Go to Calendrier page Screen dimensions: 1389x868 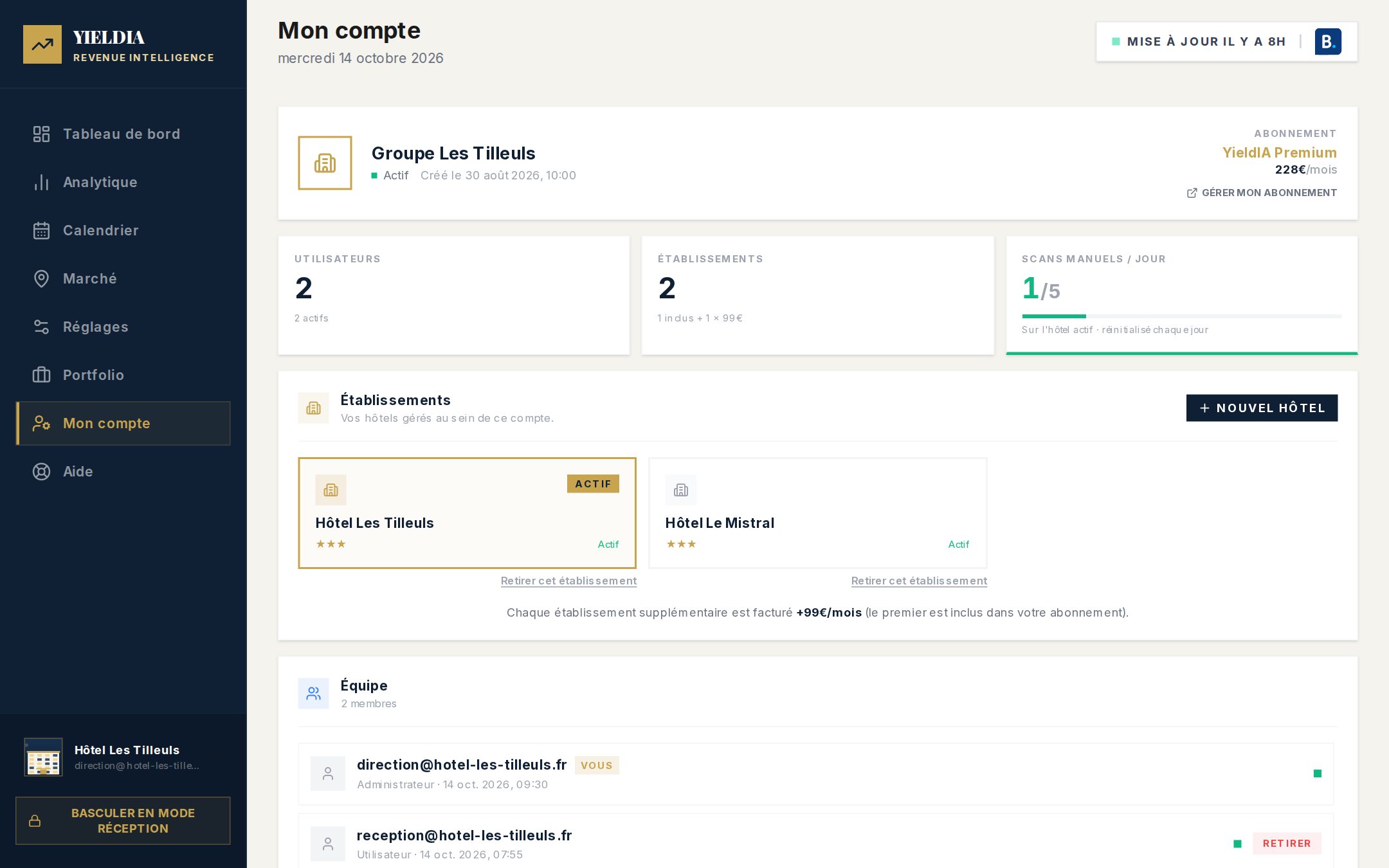123,230
